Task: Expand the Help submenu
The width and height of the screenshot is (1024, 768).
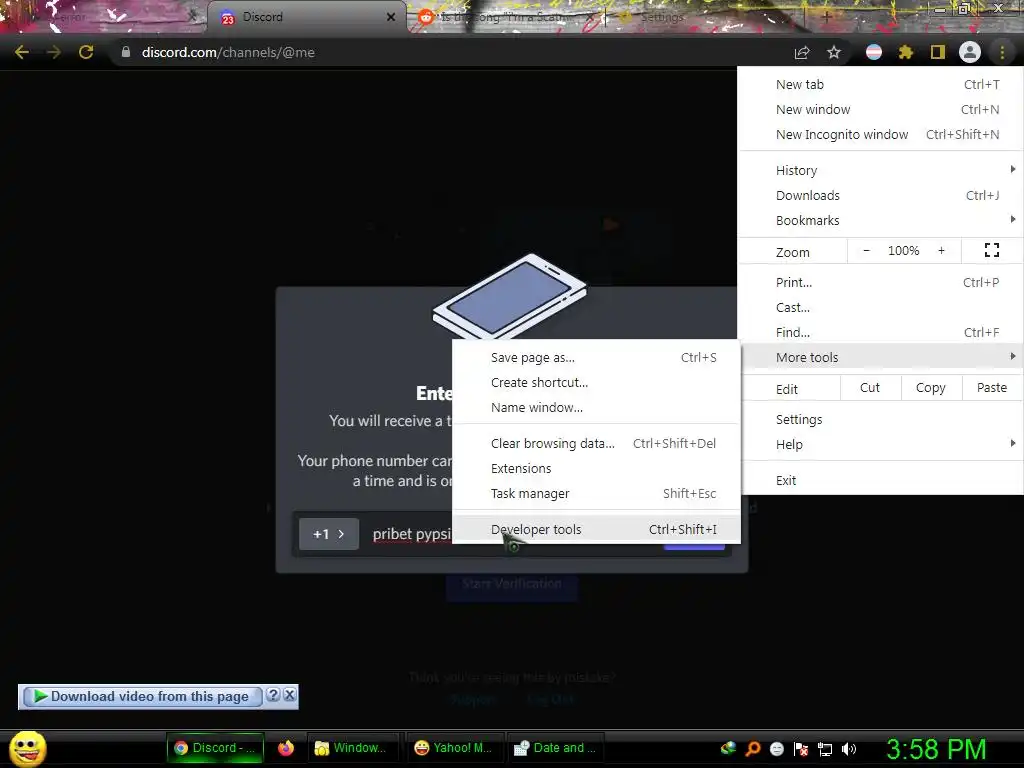Action: click(x=881, y=445)
